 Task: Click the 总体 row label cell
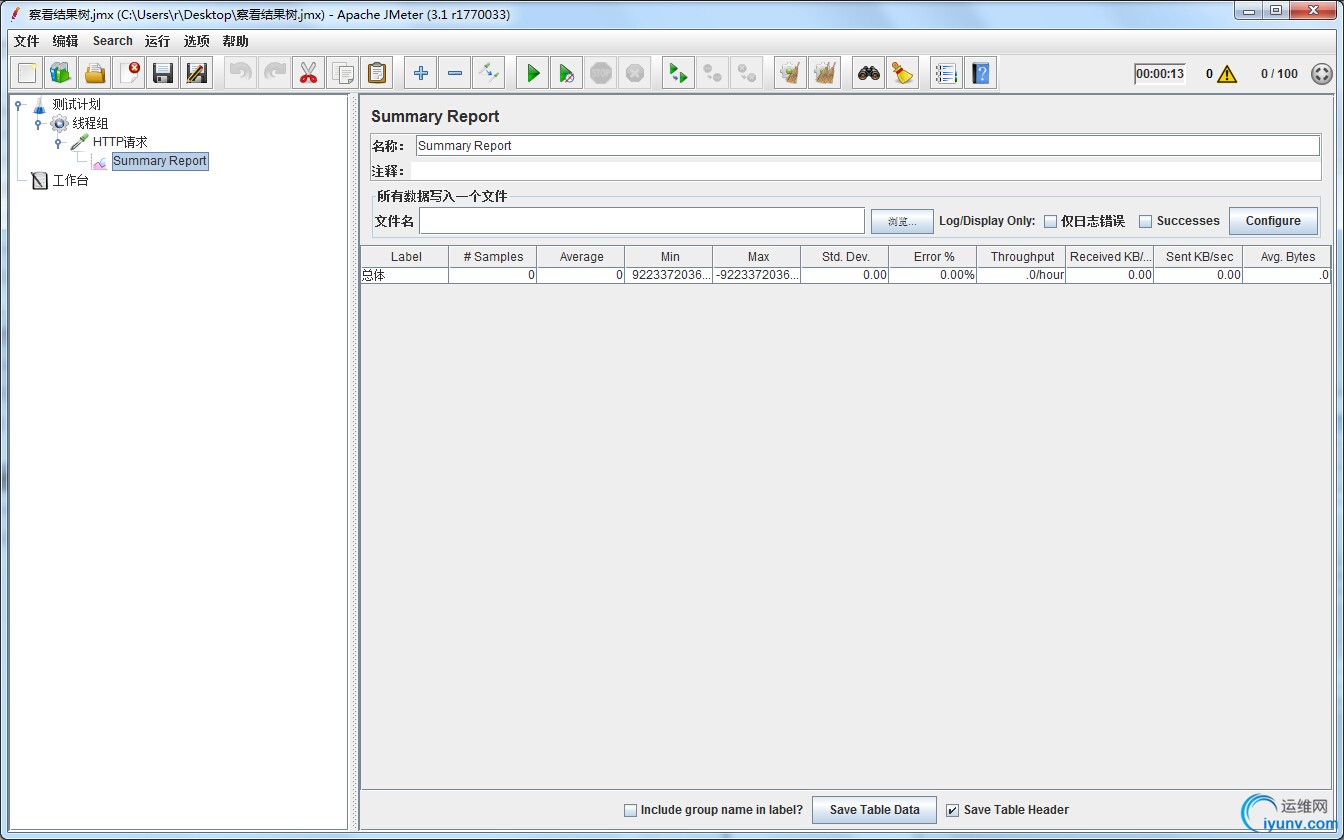pos(405,275)
